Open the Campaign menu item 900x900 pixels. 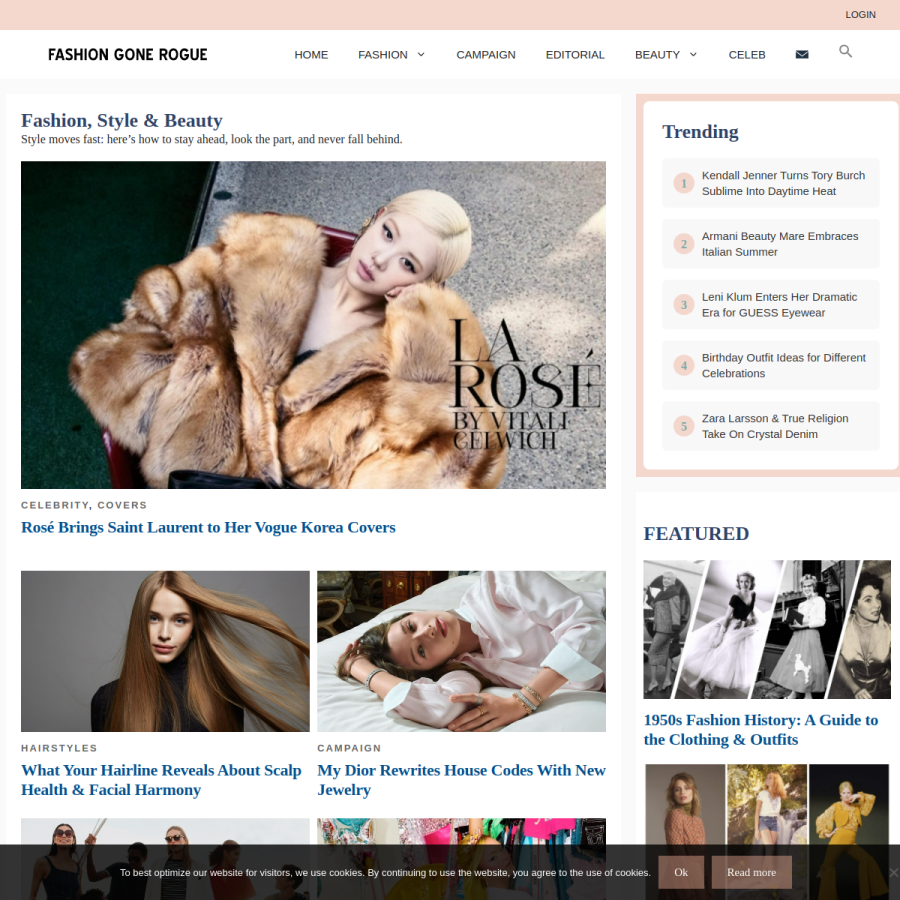(486, 55)
